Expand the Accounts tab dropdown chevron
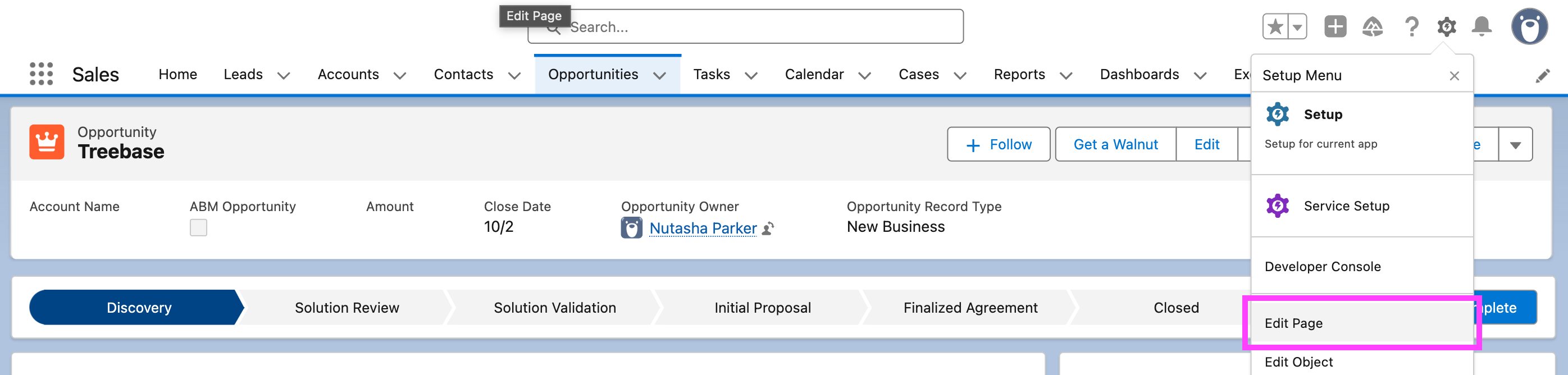This screenshot has height=375, width=1568. click(x=400, y=75)
